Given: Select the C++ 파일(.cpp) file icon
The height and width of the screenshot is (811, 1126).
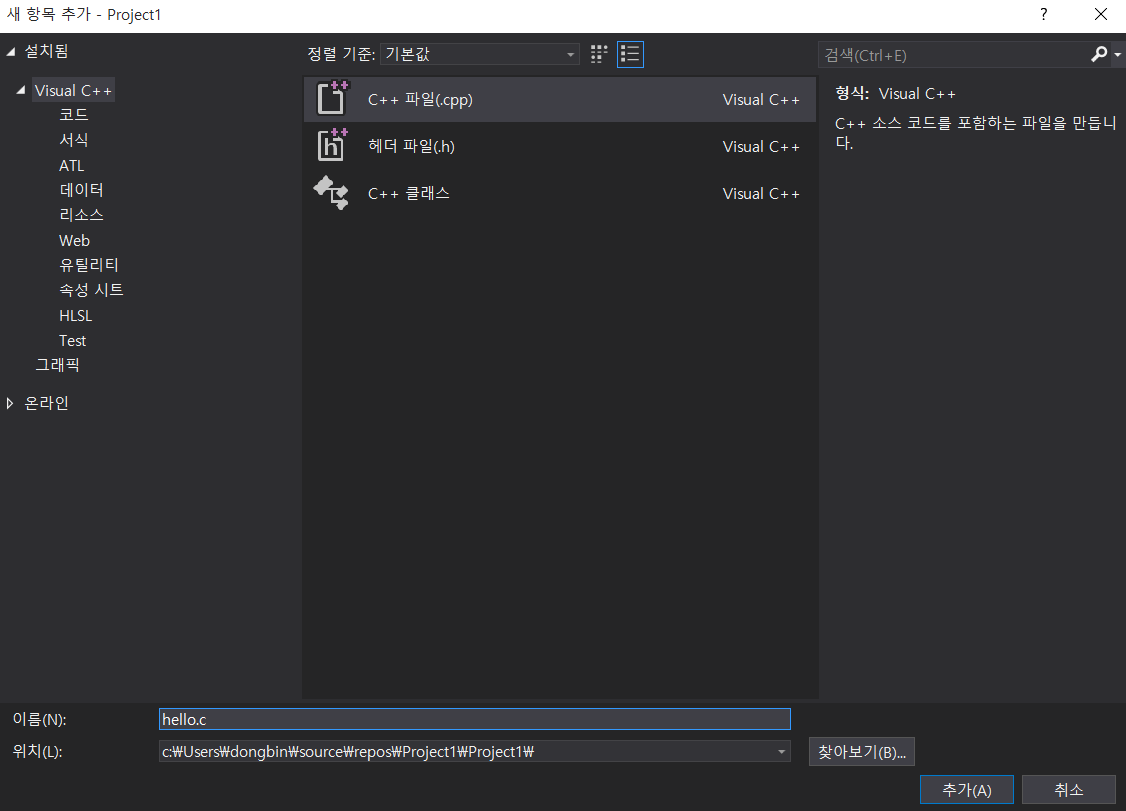Looking at the screenshot, I should [332, 98].
